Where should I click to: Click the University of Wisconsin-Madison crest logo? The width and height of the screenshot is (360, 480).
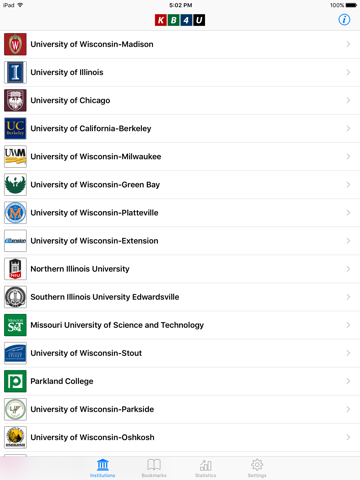tap(15, 44)
